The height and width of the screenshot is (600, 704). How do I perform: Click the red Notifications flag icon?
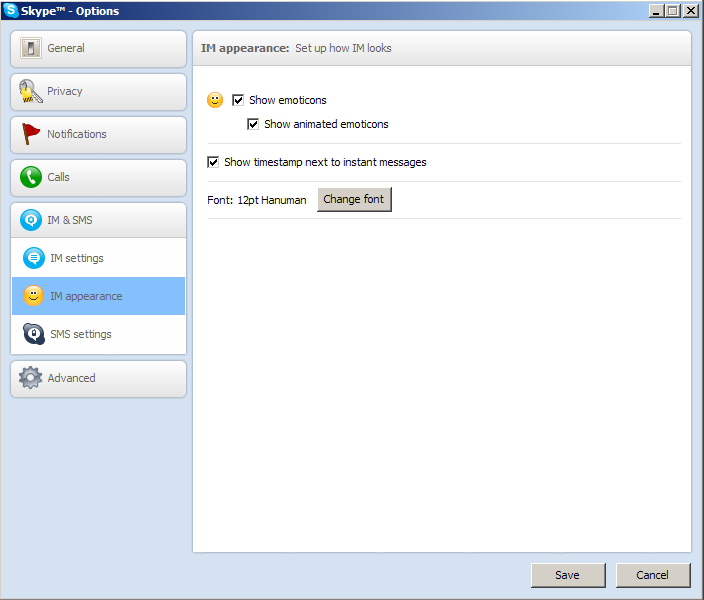click(x=31, y=134)
